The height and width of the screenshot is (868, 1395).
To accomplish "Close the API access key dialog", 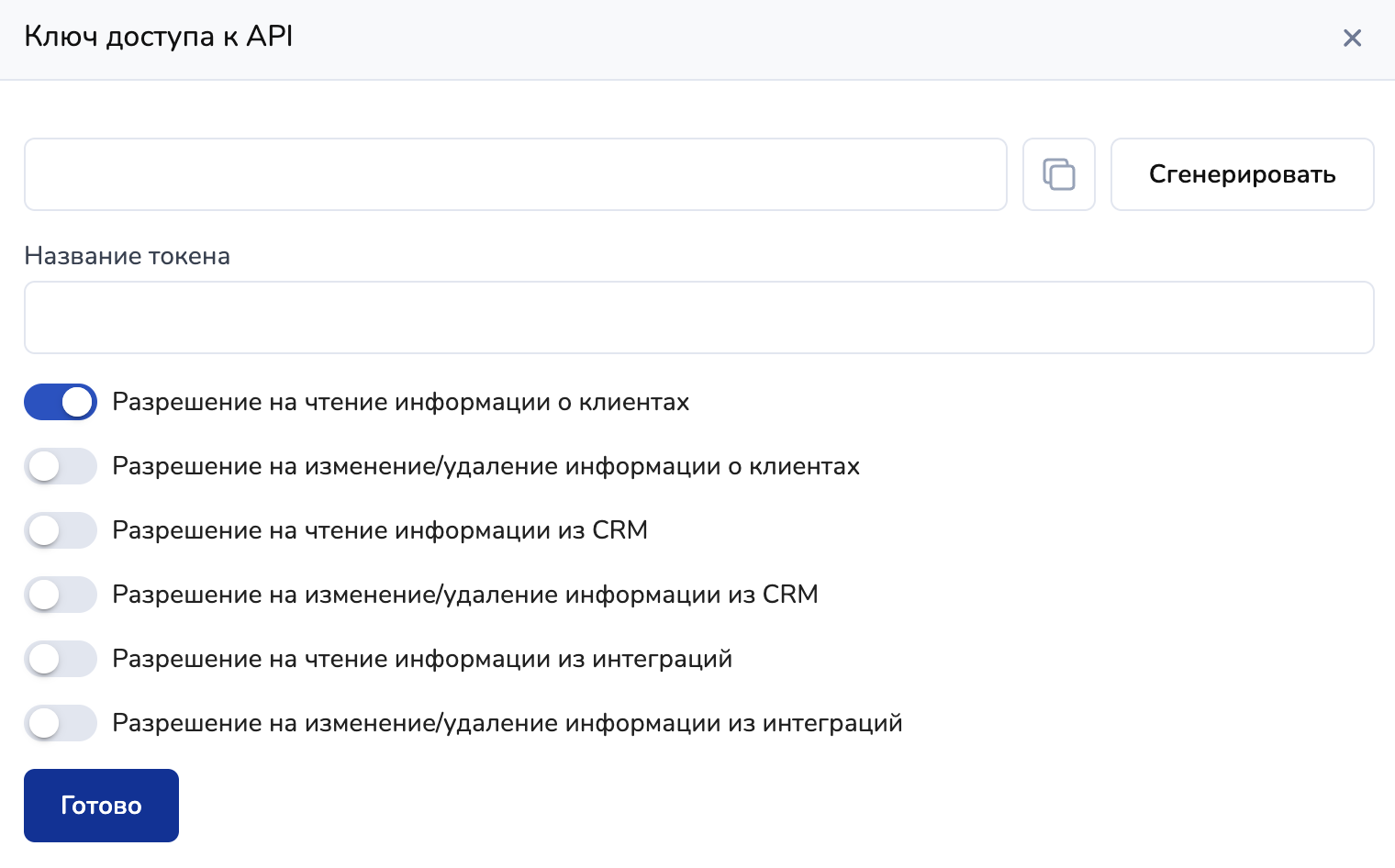I will [1352, 38].
